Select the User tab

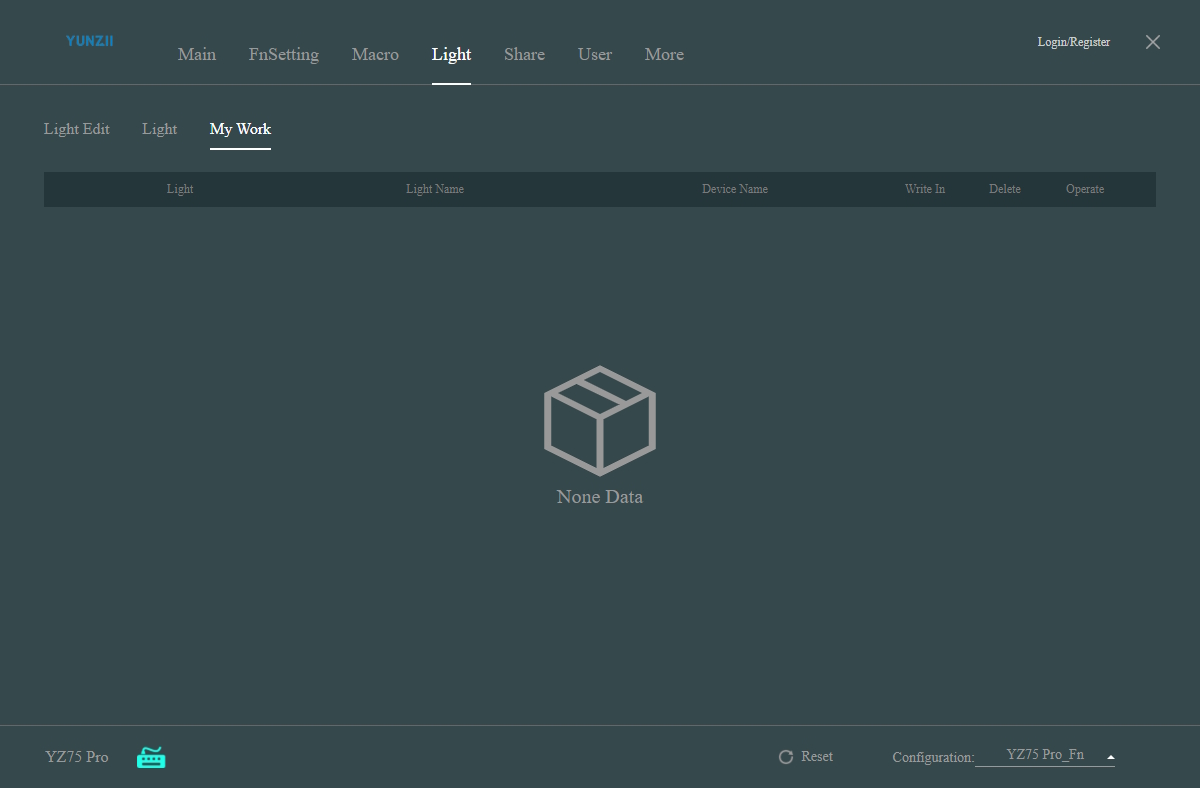(x=595, y=55)
